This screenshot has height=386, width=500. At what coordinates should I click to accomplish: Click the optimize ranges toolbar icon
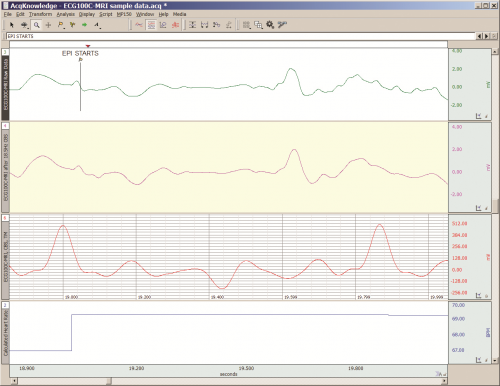pos(216,25)
